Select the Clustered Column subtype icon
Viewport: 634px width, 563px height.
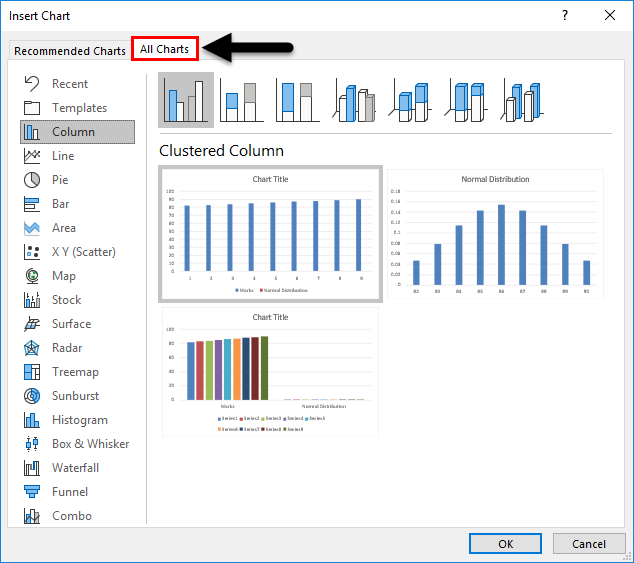click(186, 100)
